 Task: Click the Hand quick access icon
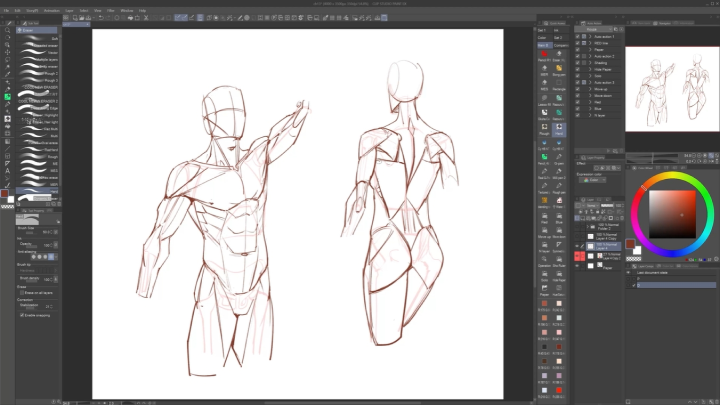pos(559,129)
